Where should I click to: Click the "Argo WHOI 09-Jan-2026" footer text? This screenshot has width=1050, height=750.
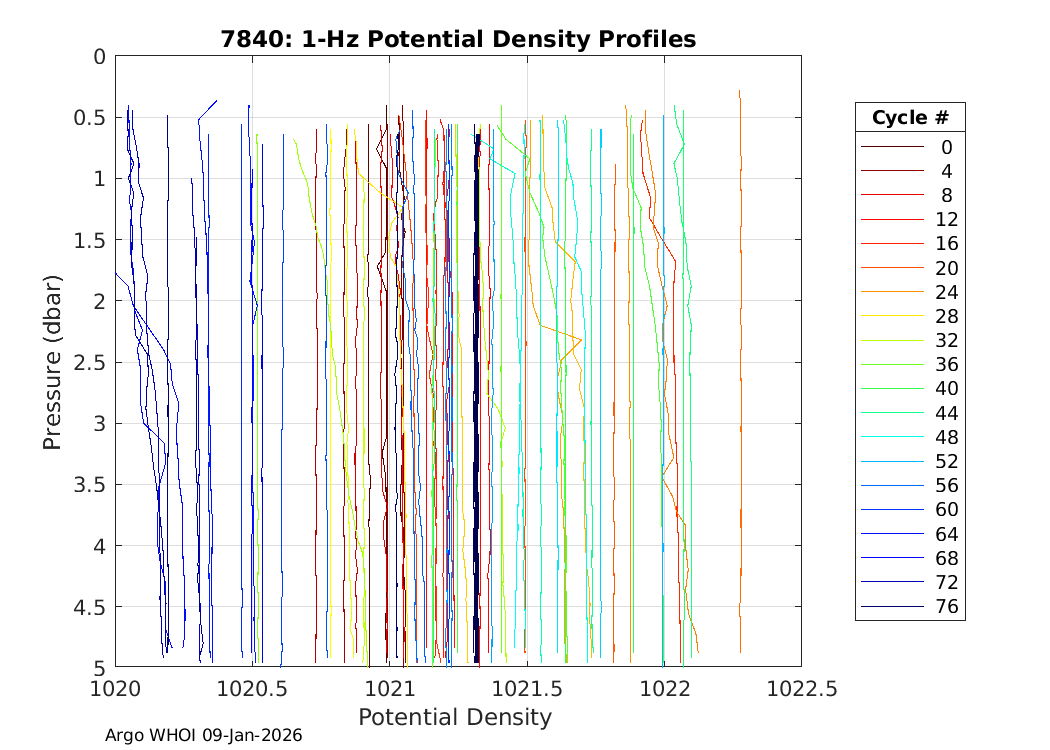coord(204,735)
